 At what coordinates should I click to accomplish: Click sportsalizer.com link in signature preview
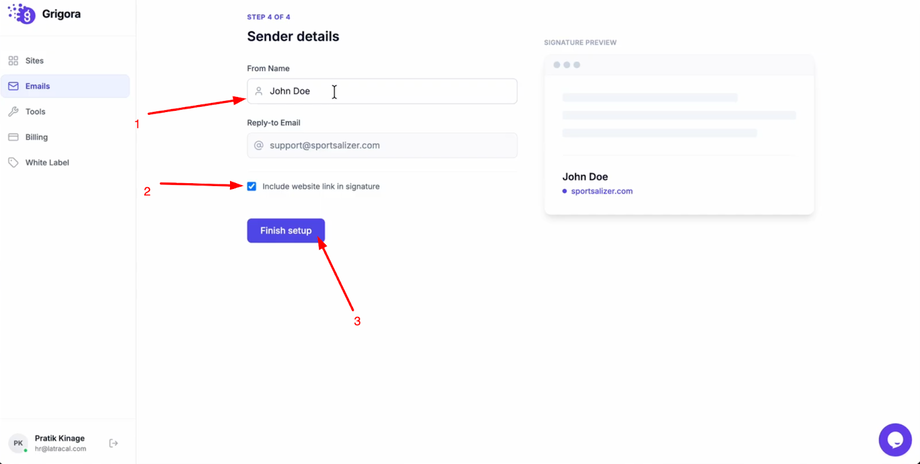click(601, 191)
